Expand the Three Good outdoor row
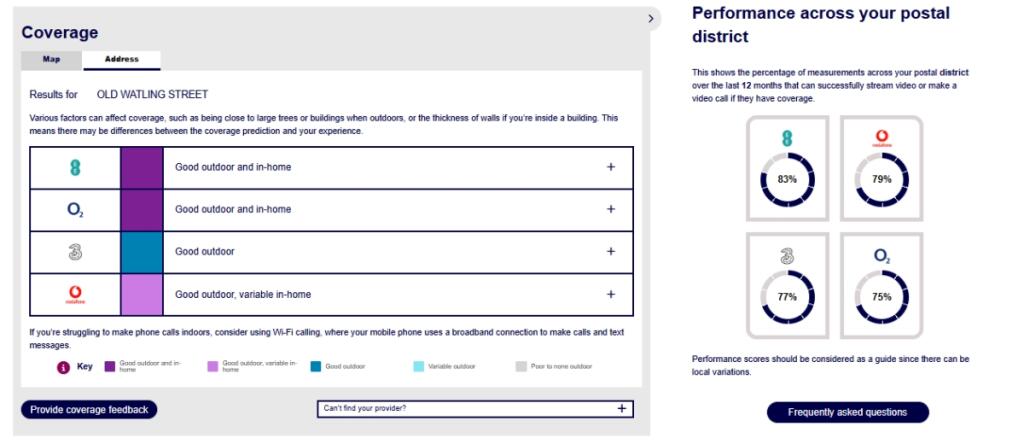 [x=611, y=251]
